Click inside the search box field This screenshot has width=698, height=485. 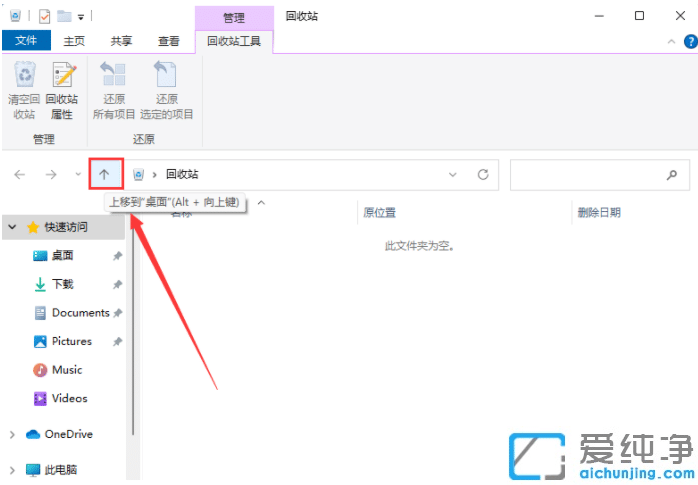click(x=585, y=174)
